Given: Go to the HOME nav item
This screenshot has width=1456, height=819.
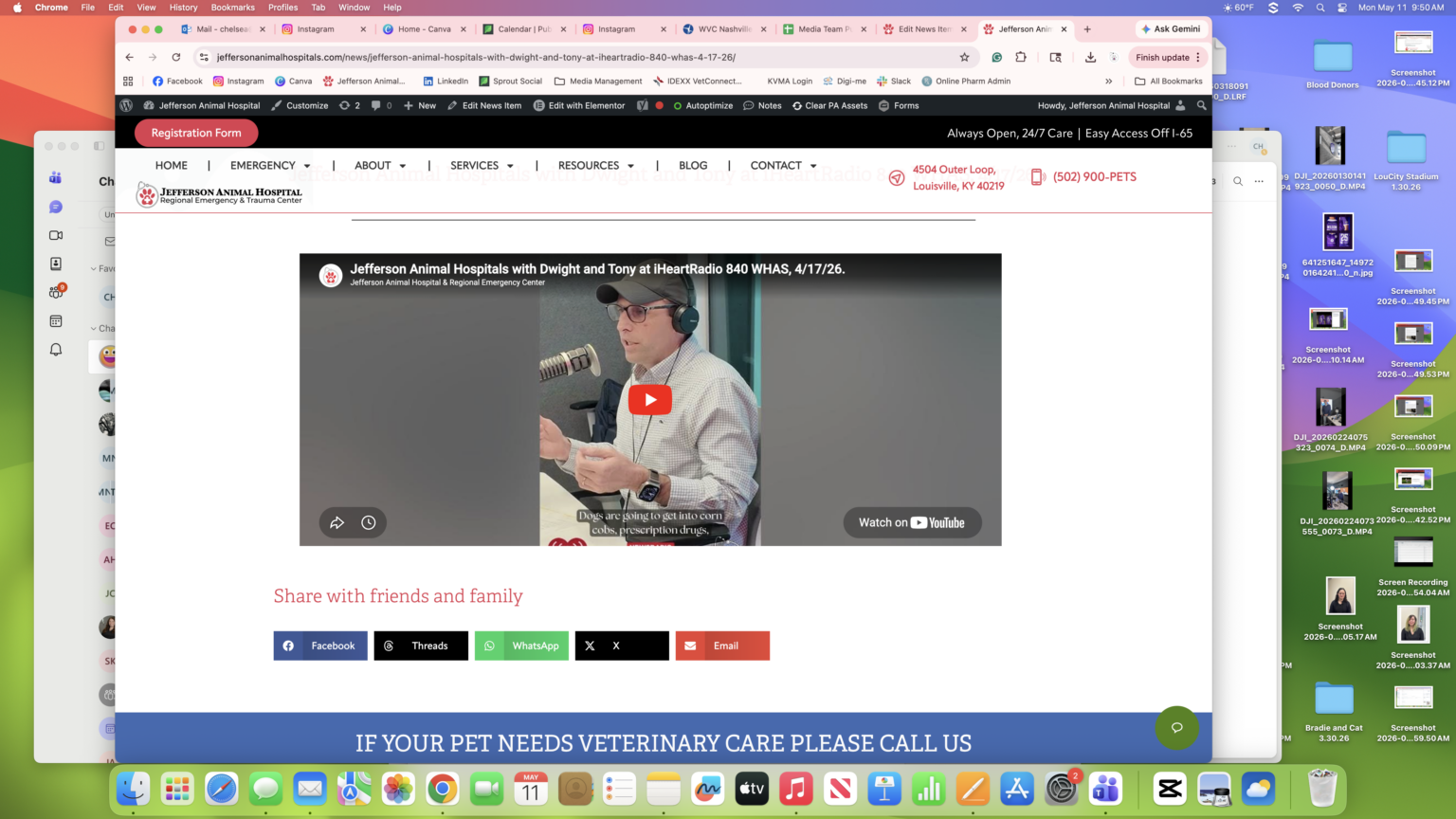Looking at the screenshot, I should pos(172,165).
